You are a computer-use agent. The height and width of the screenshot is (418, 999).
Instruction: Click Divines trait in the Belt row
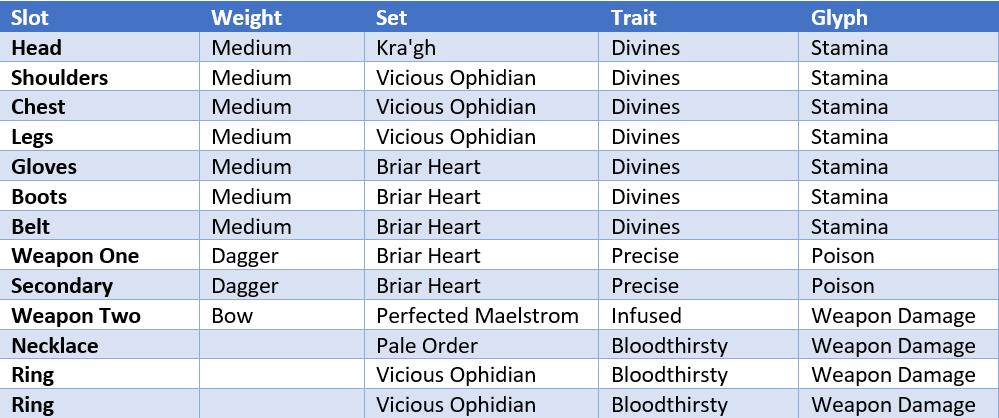coord(645,227)
